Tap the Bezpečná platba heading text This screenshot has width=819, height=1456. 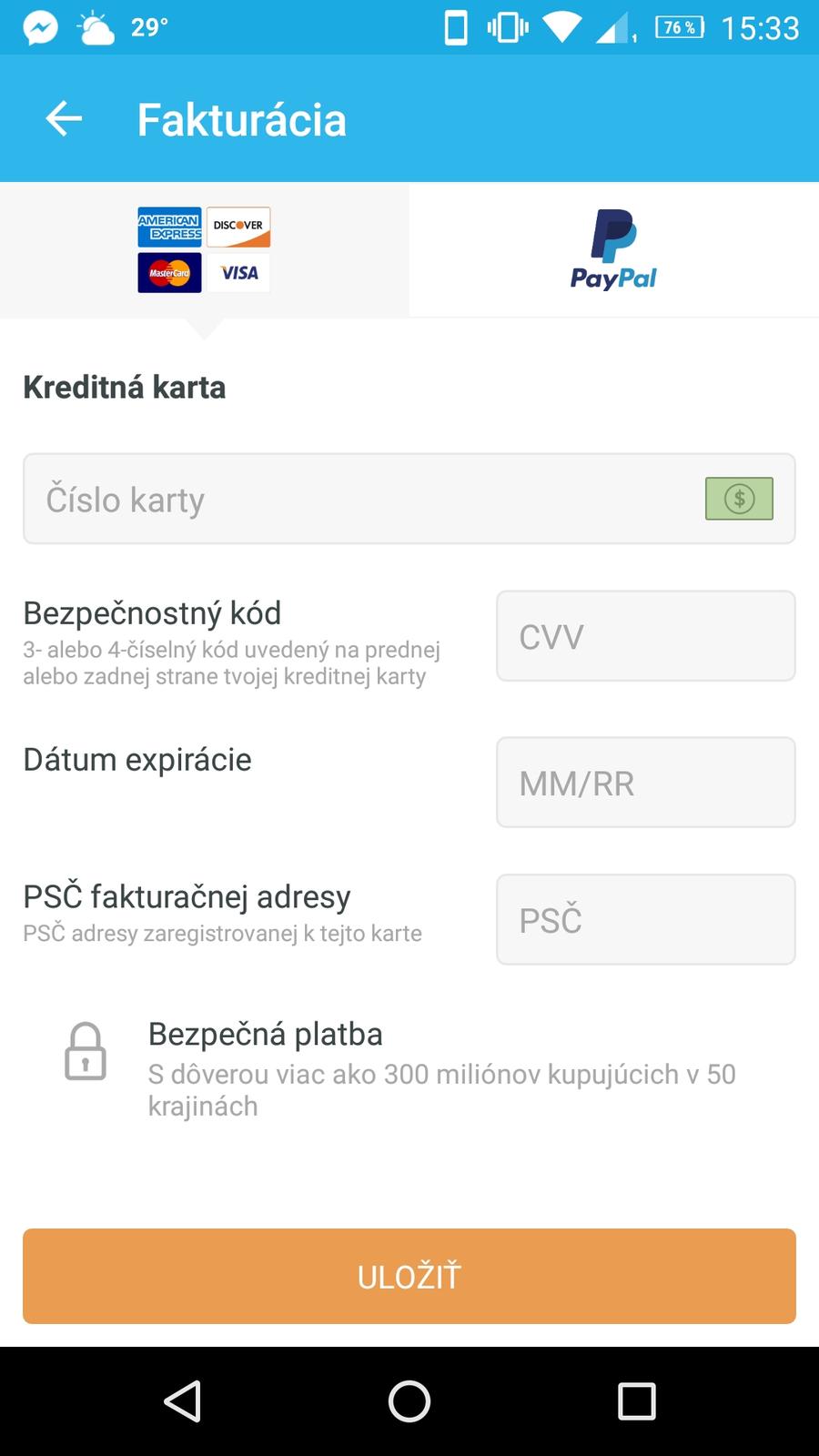265,1034
